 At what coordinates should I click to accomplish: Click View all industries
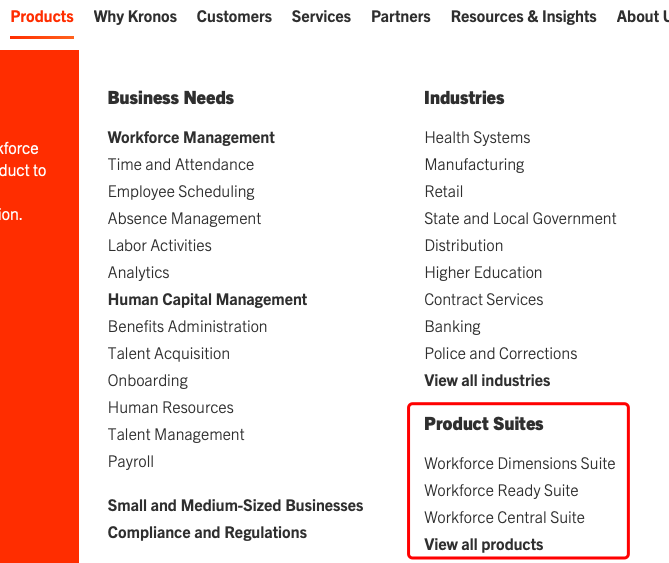tap(487, 381)
